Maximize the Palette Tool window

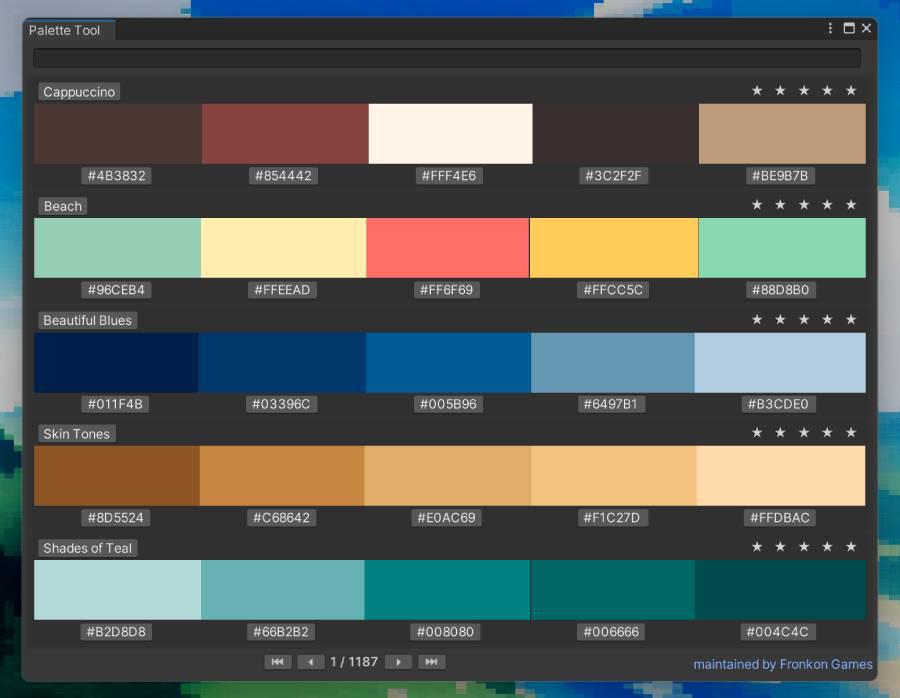tap(849, 28)
